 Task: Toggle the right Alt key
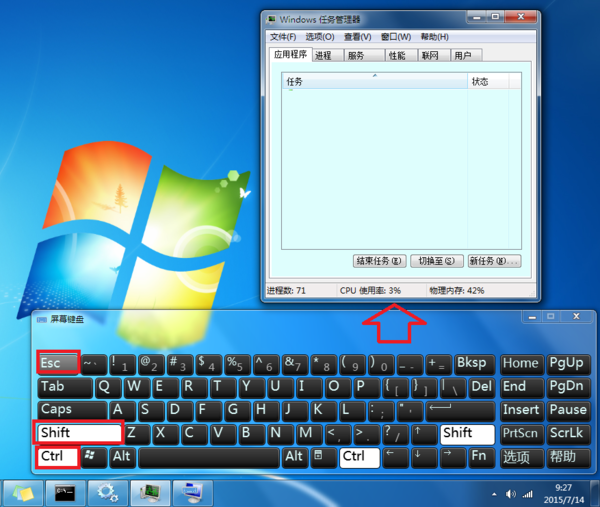point(294,457)
